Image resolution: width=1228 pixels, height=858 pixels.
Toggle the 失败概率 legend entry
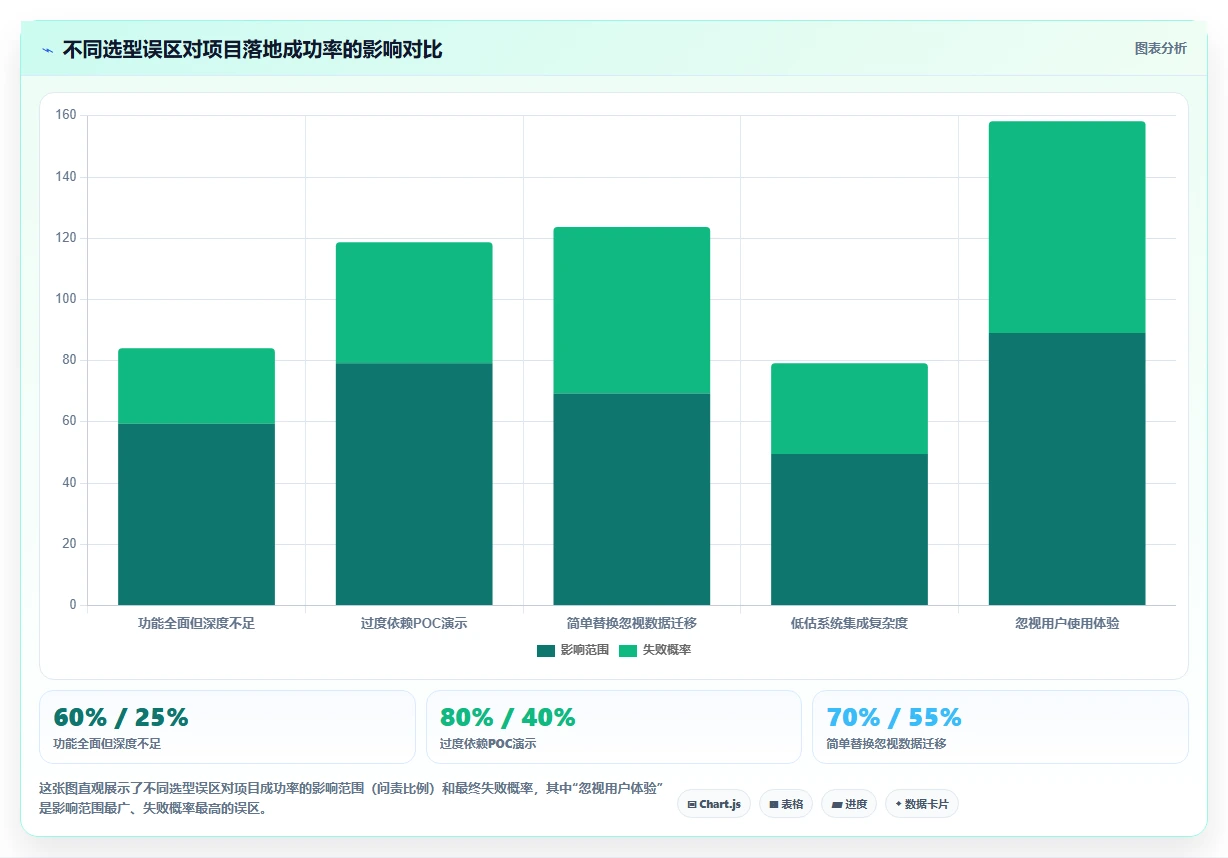(655, 650)
